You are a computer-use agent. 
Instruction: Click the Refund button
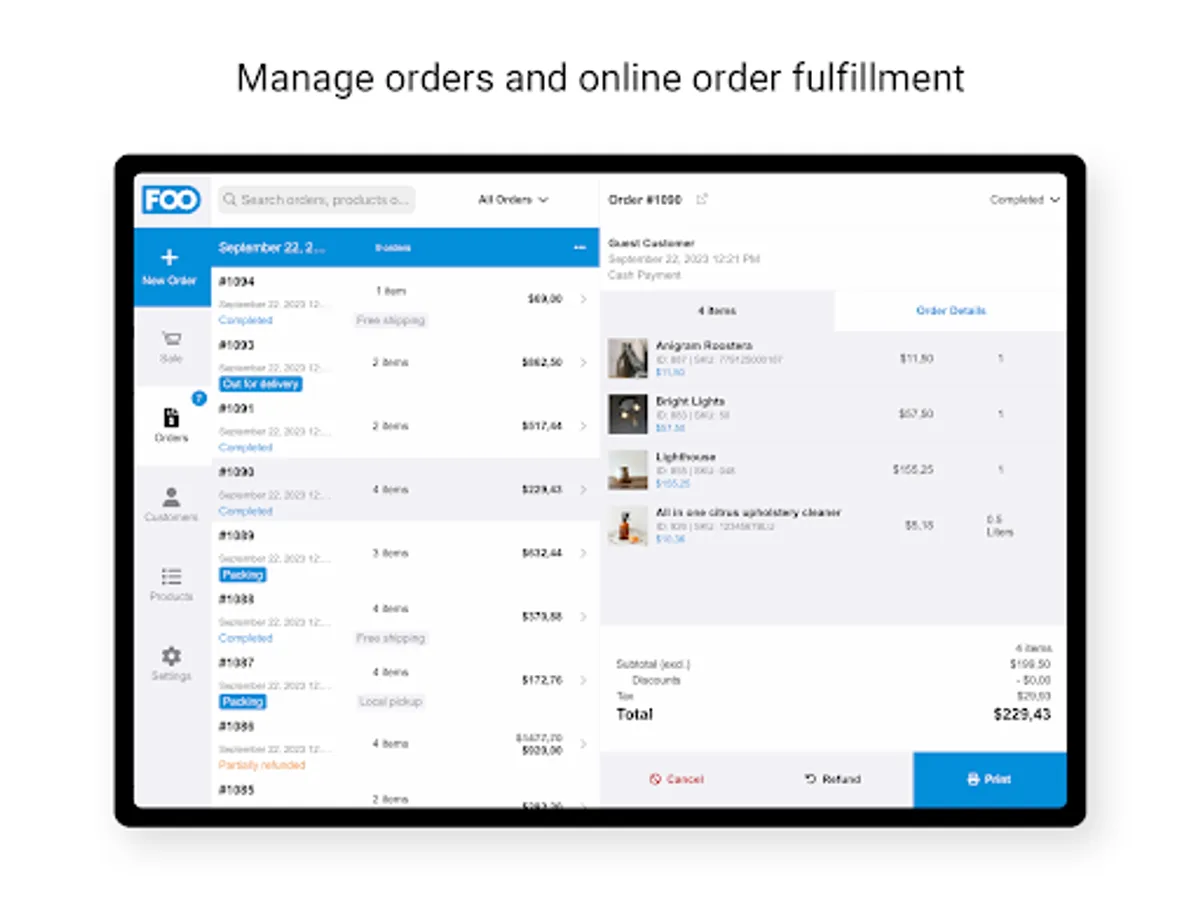click(833, 779)
